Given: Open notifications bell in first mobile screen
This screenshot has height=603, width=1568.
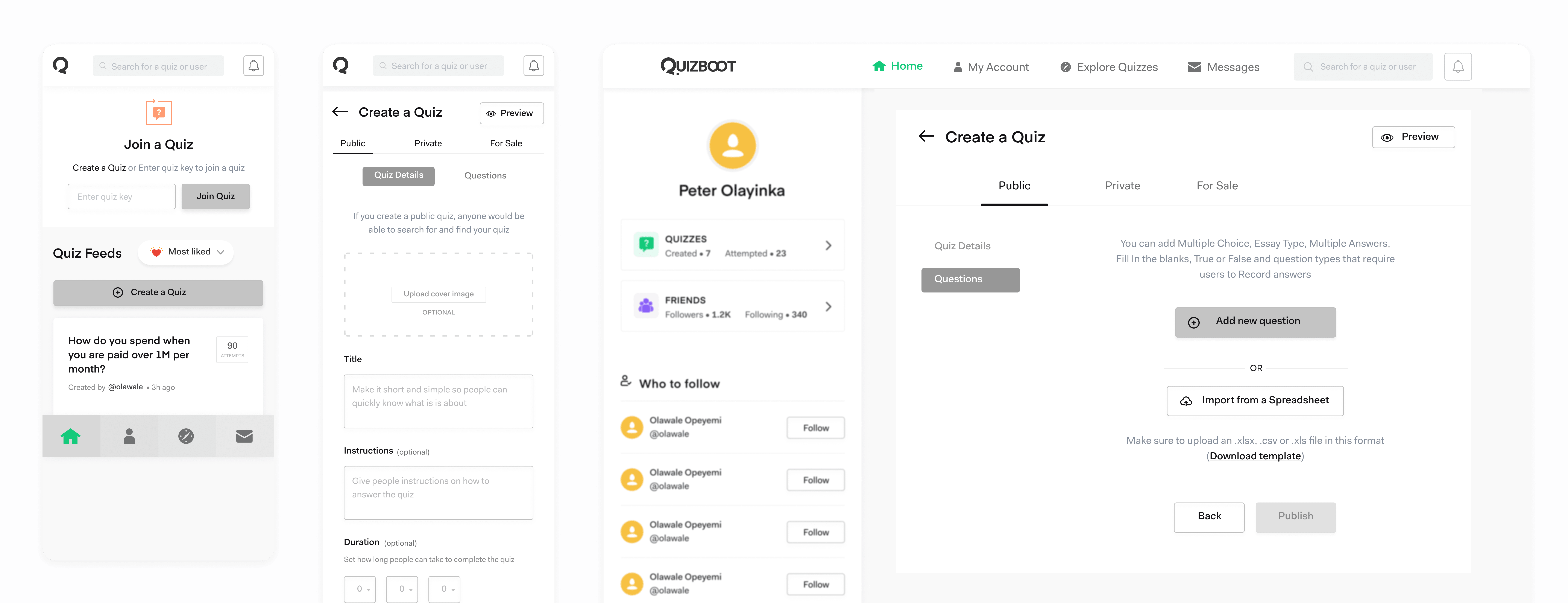Looking at the screenshot, I should (x=254, y=66).
